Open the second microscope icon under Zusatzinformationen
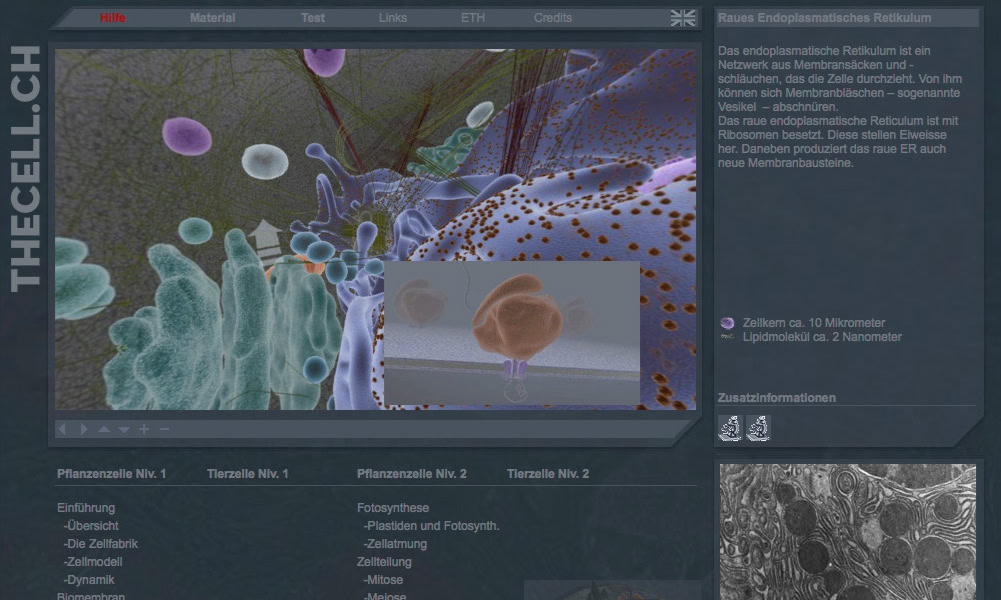 pyautogui.click(x=758, y=428)
